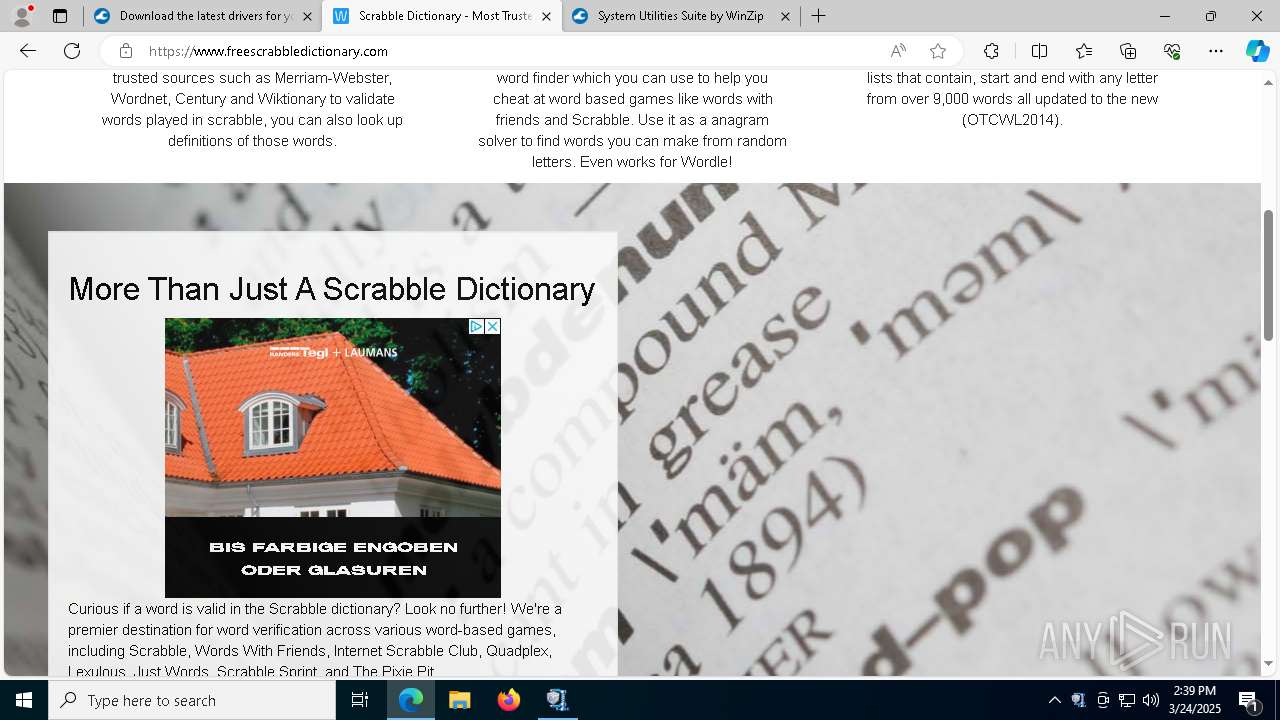Open the browser profile icon
The image size is (1280, 720).
click(x=22, y=16)
